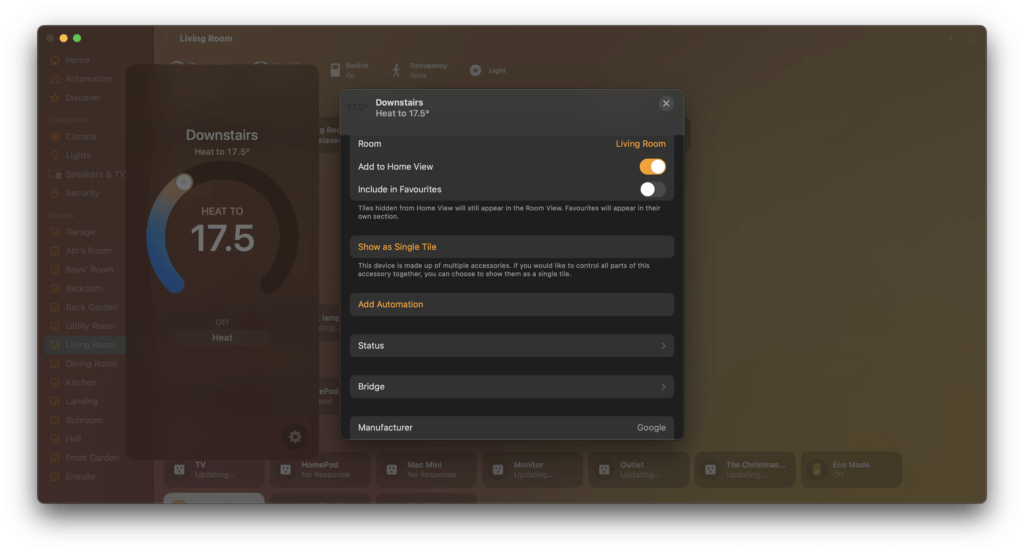
Task: Click the thermostat temperature dial knob
Action: pos(184,182)
